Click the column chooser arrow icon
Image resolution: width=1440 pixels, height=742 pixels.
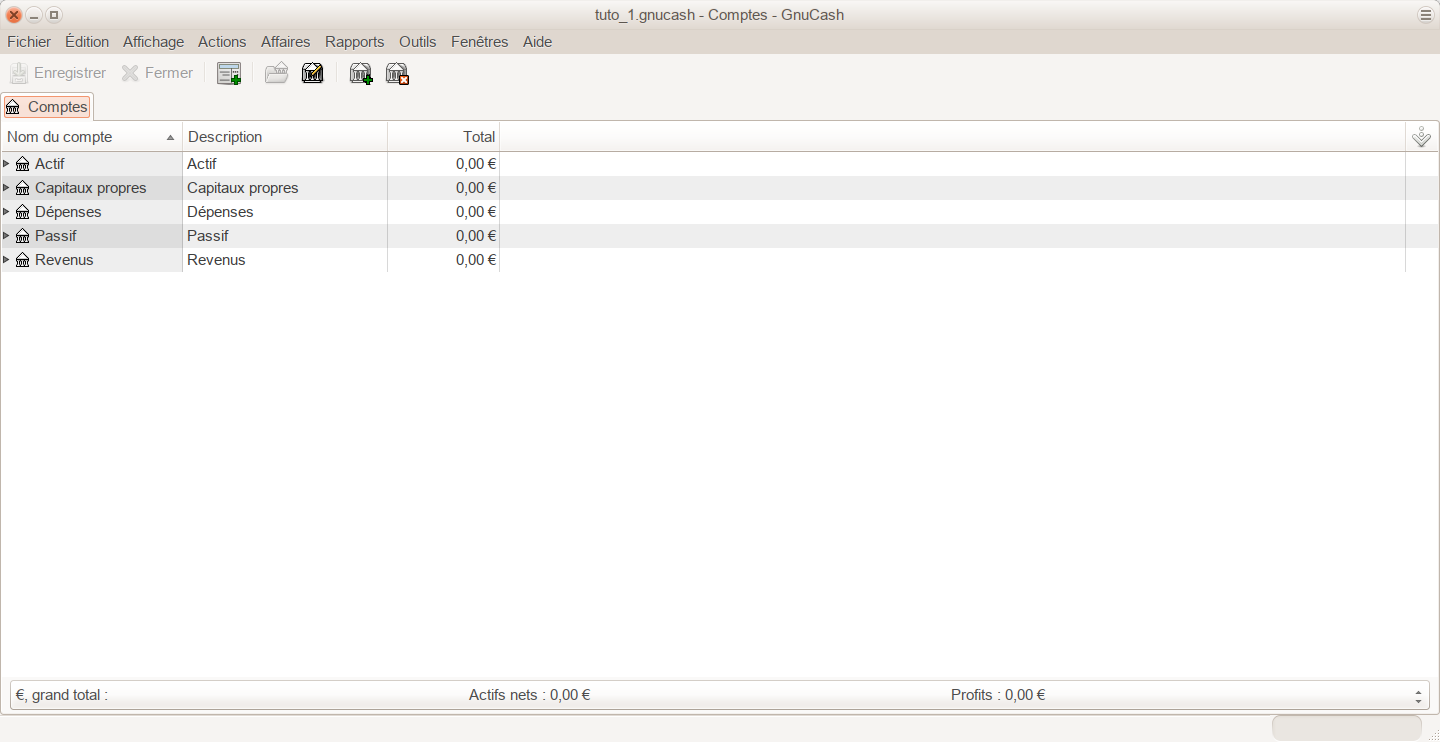pos(1421,137)
